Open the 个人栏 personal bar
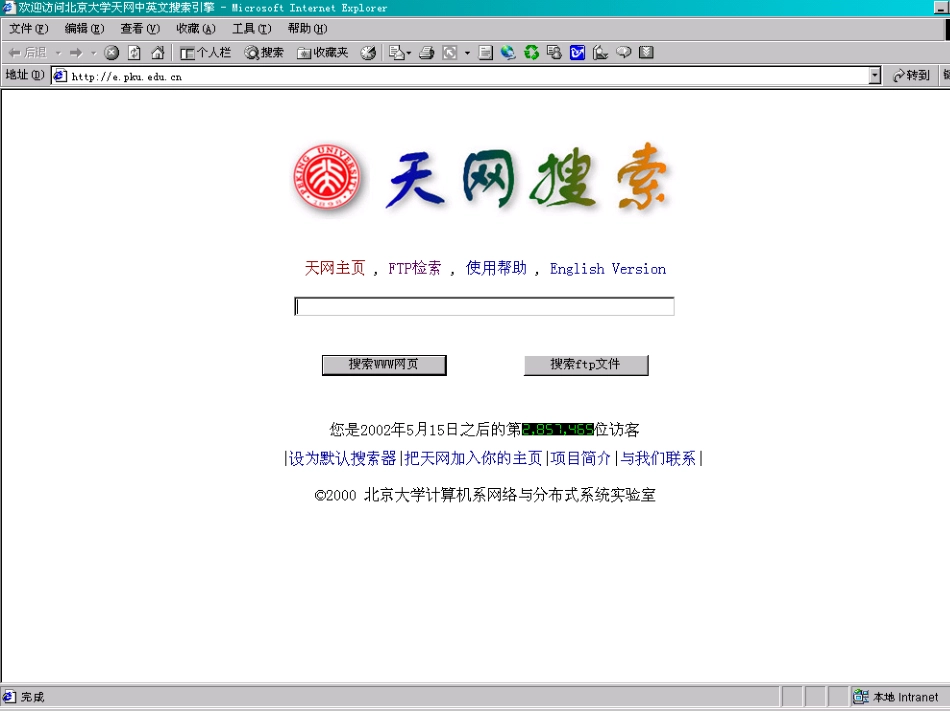Image resolution: width=950 pixels, height=713 pixels. point(205,53)
